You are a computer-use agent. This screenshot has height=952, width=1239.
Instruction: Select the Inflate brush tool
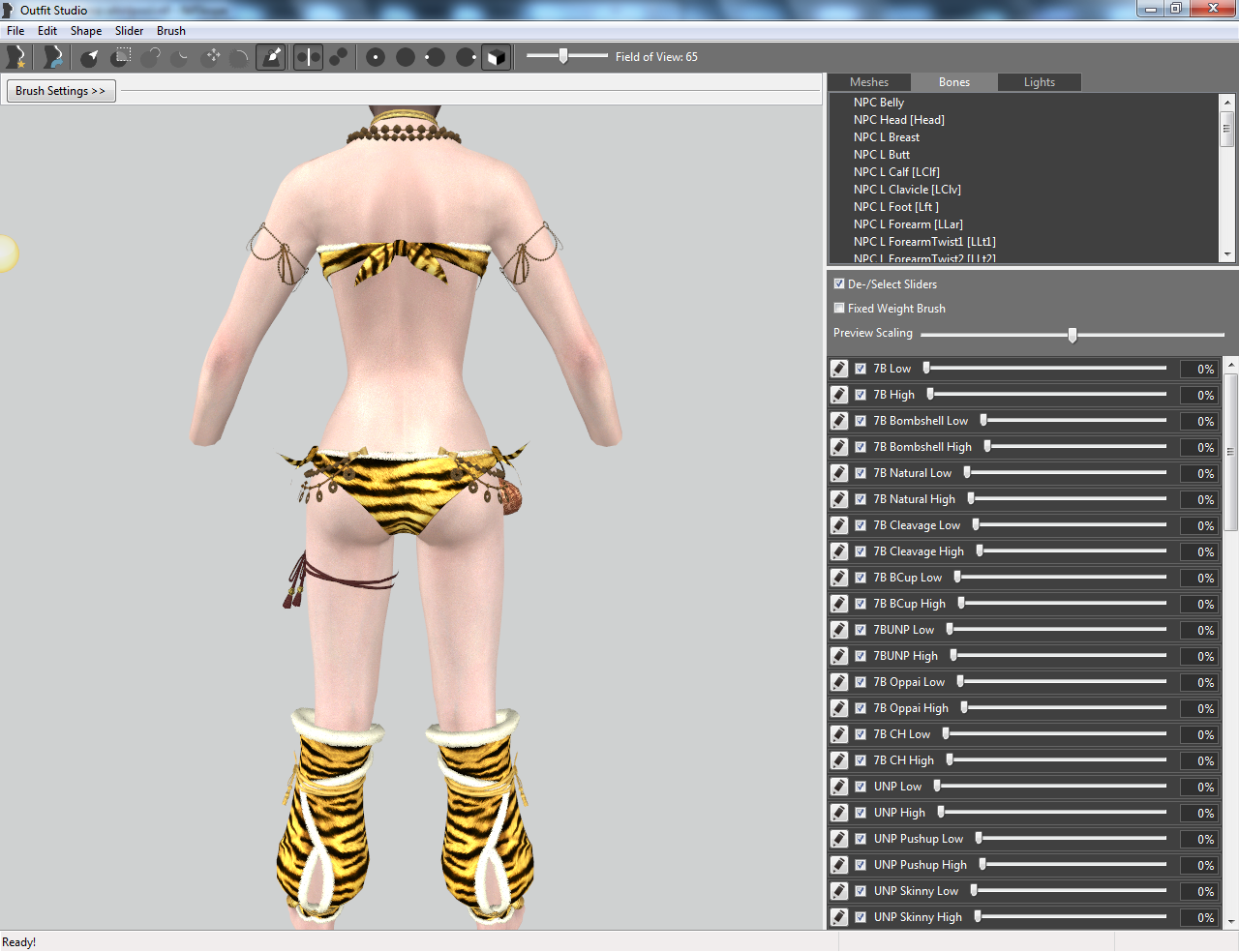tap(151, 57)
